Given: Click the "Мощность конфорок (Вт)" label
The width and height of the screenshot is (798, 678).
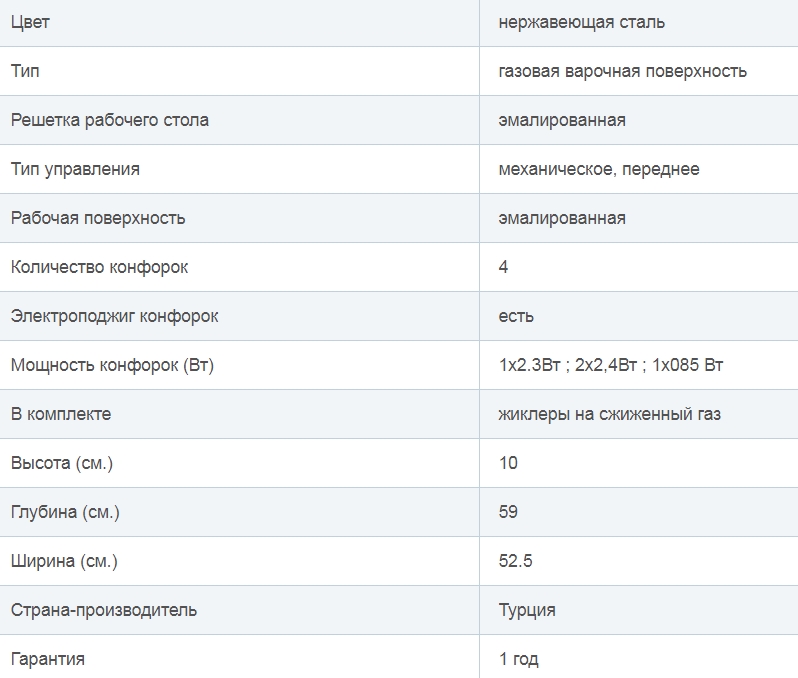Looking at the screenshot, I should (x=112, y=365).
